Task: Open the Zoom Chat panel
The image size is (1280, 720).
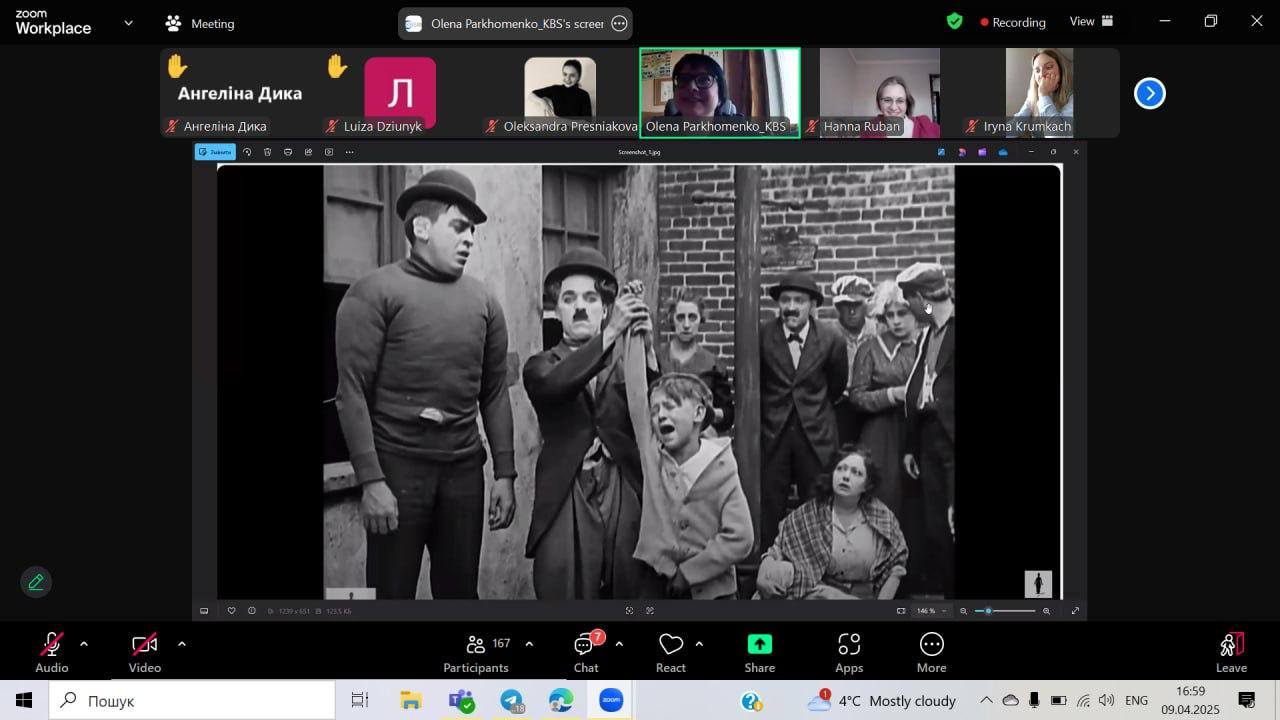Action: pos(586,652)
